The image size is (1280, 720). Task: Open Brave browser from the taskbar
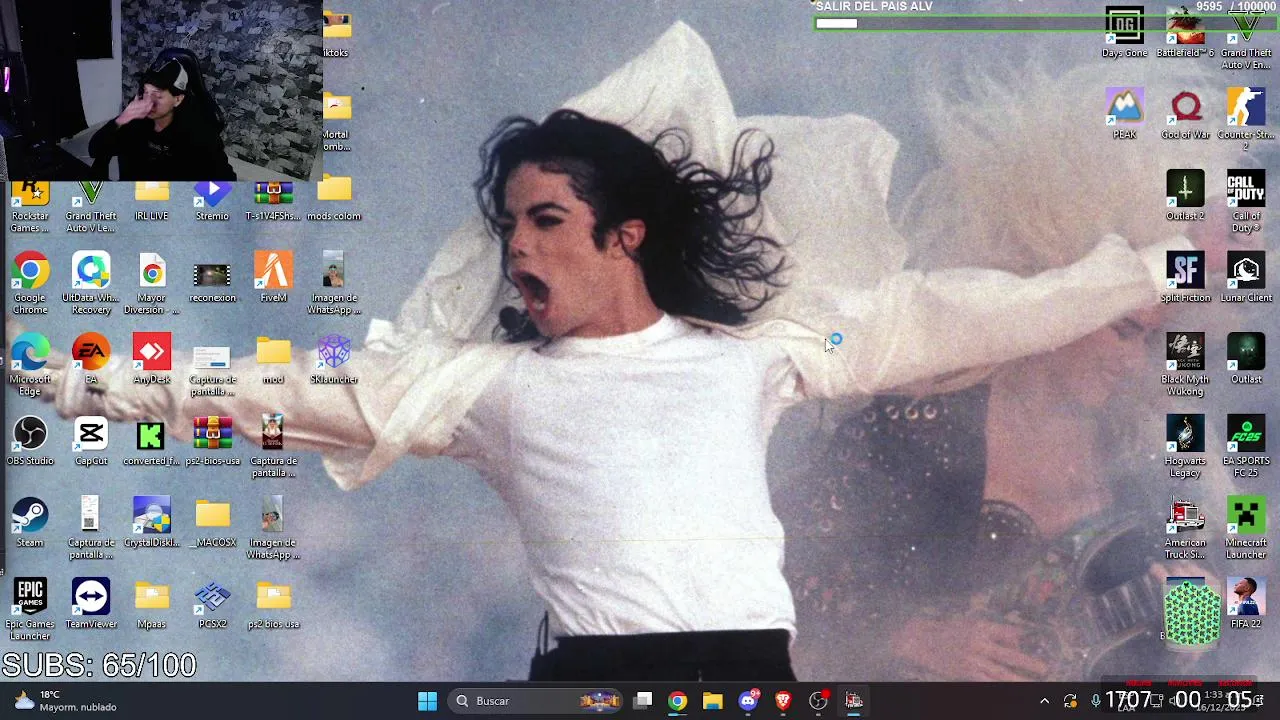[783, 701]
